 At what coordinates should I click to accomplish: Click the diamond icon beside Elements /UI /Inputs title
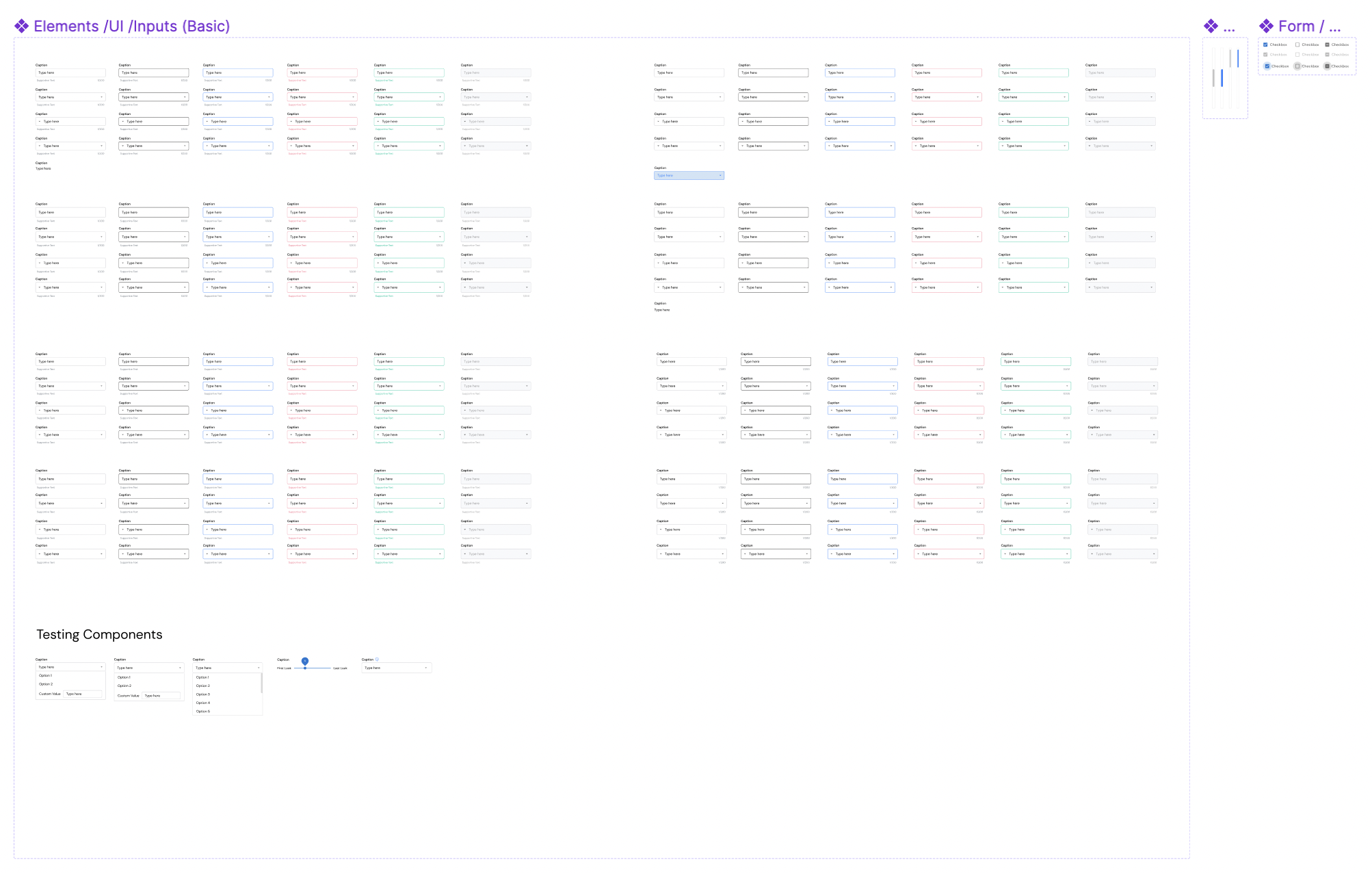22,27
